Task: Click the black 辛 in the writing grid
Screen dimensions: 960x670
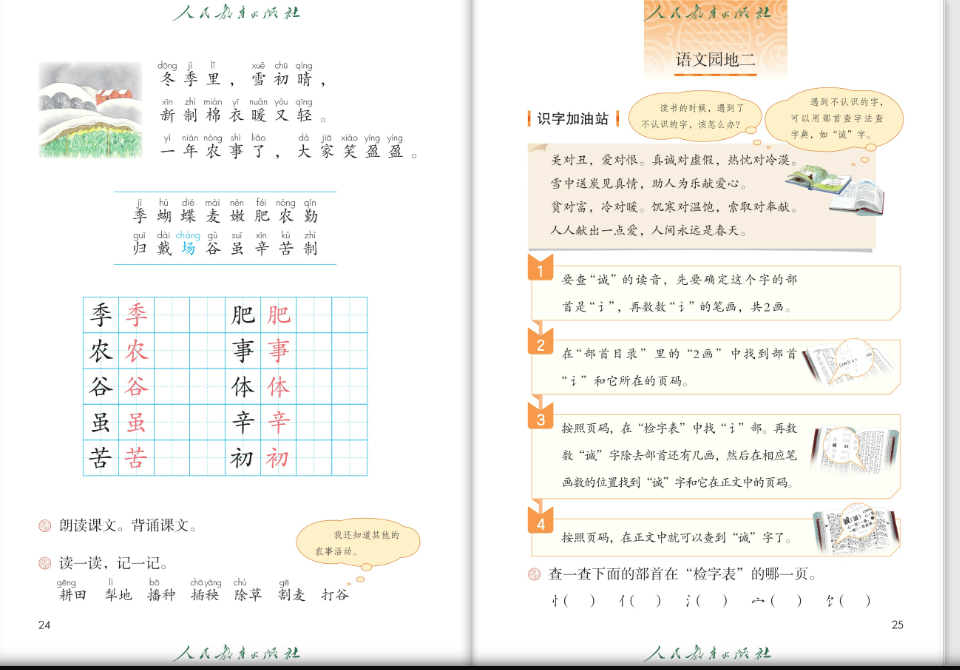Action: pyautogui.click(x=243, y=422)
